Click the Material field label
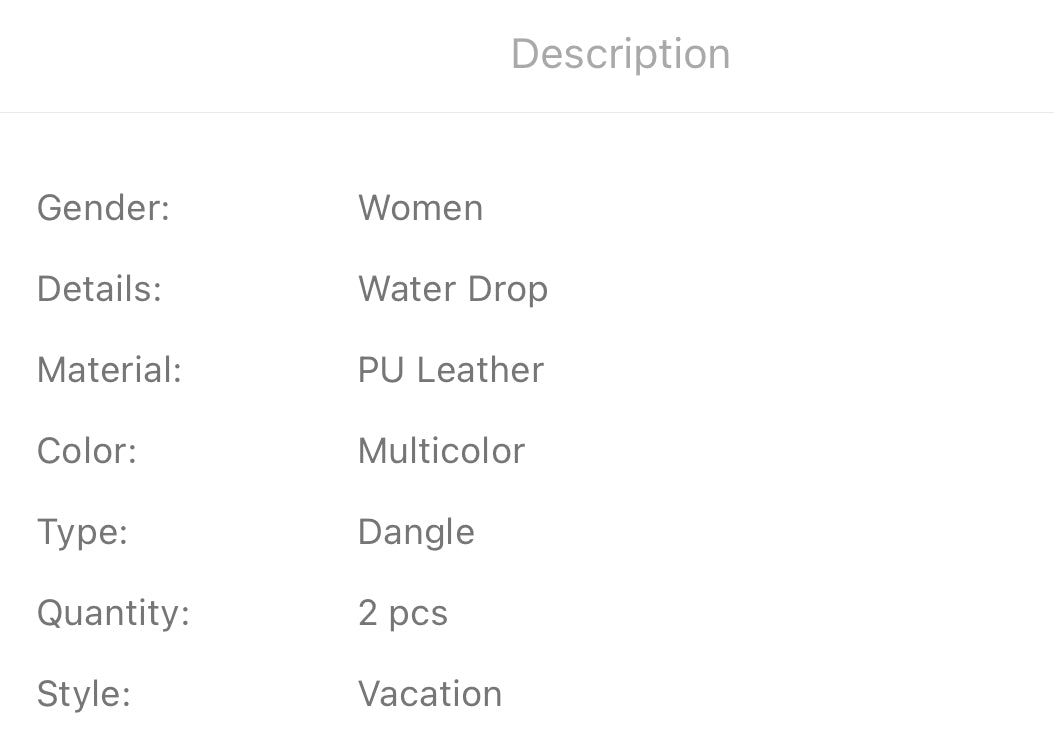 (x=109, y=370)
